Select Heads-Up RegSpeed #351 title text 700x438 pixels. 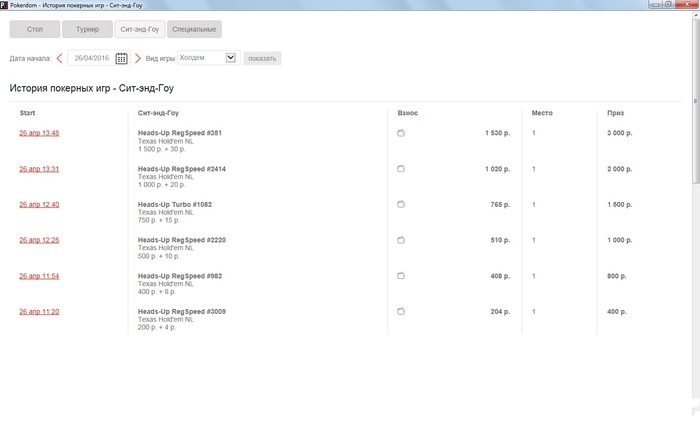[x=179, y=133]
